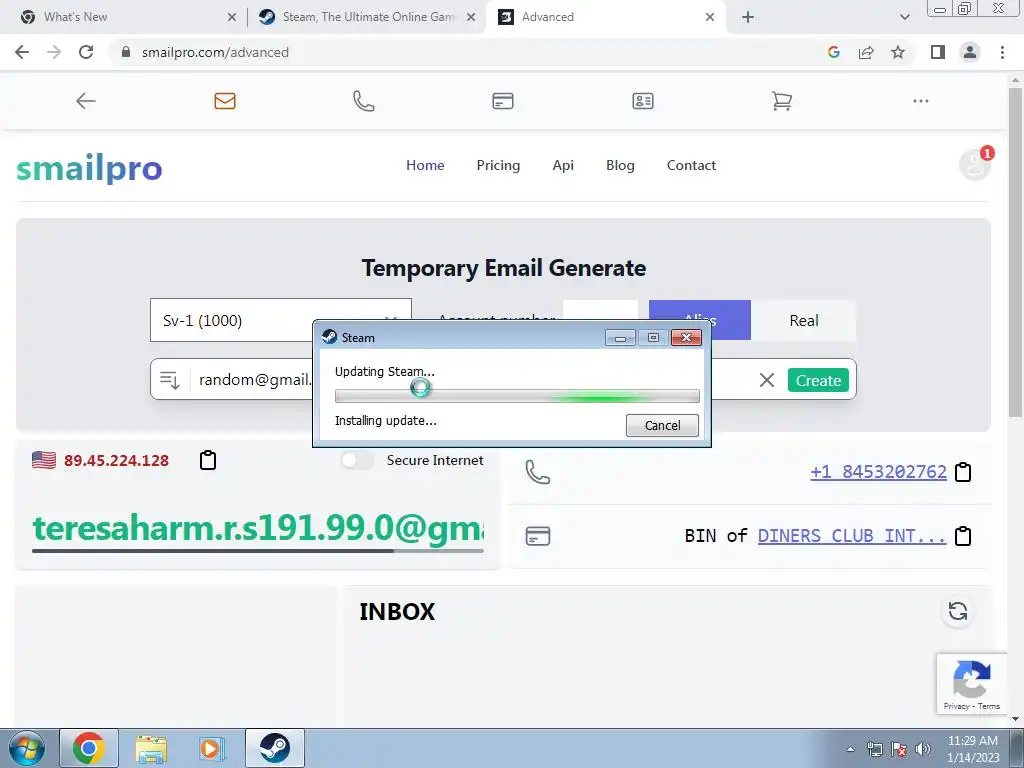Open File Explorer from taskbar
This screenshot has width=1024, height=768.
click(x=151, y=748)
